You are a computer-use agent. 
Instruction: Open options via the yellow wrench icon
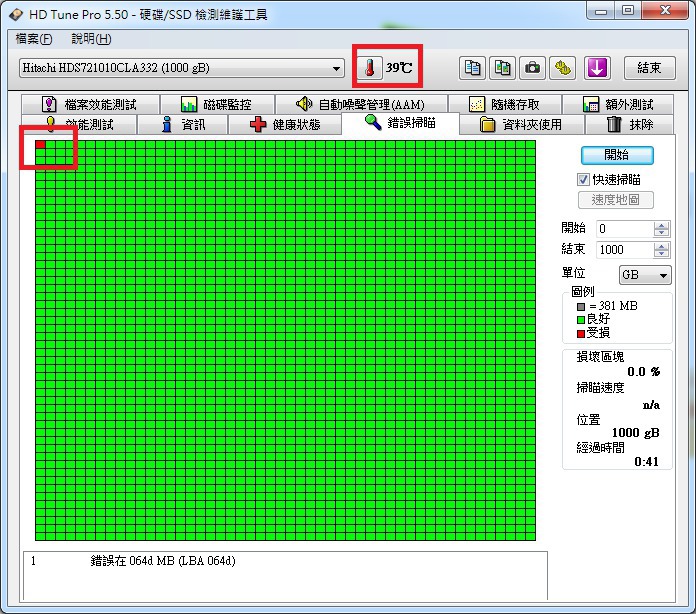tap(562, 68)
